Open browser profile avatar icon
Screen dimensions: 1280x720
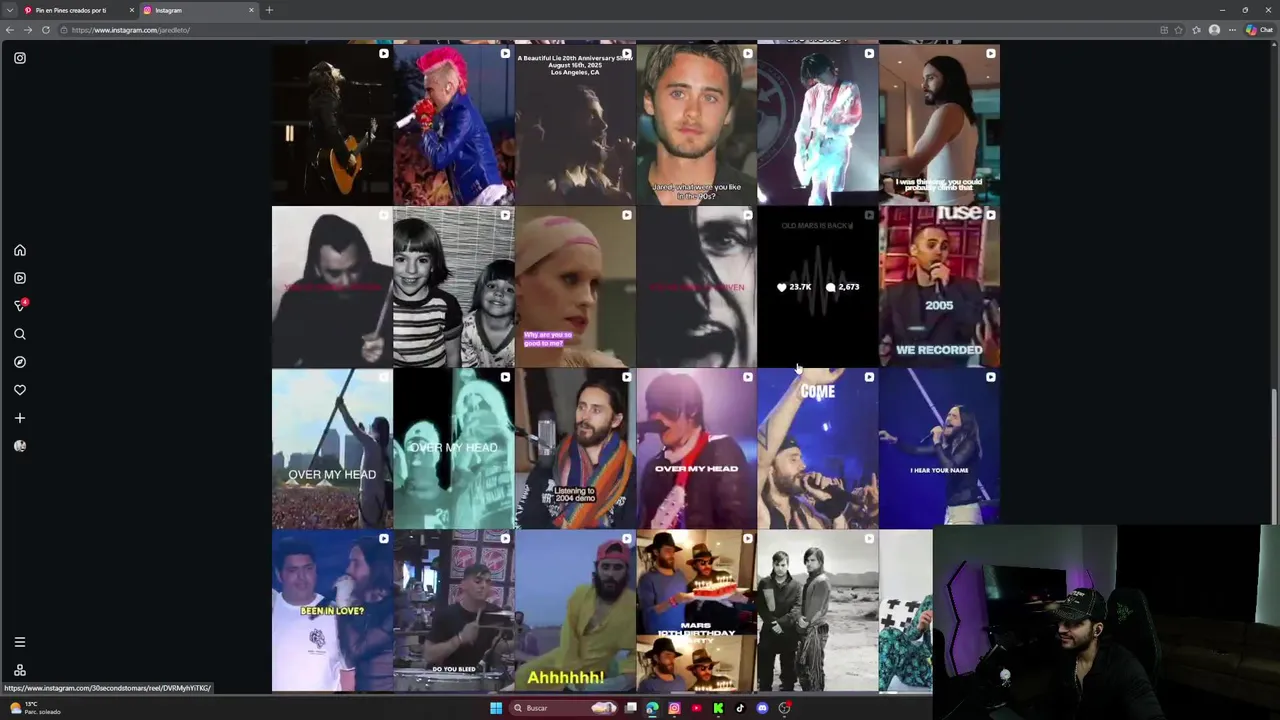tap(1214, 30)
